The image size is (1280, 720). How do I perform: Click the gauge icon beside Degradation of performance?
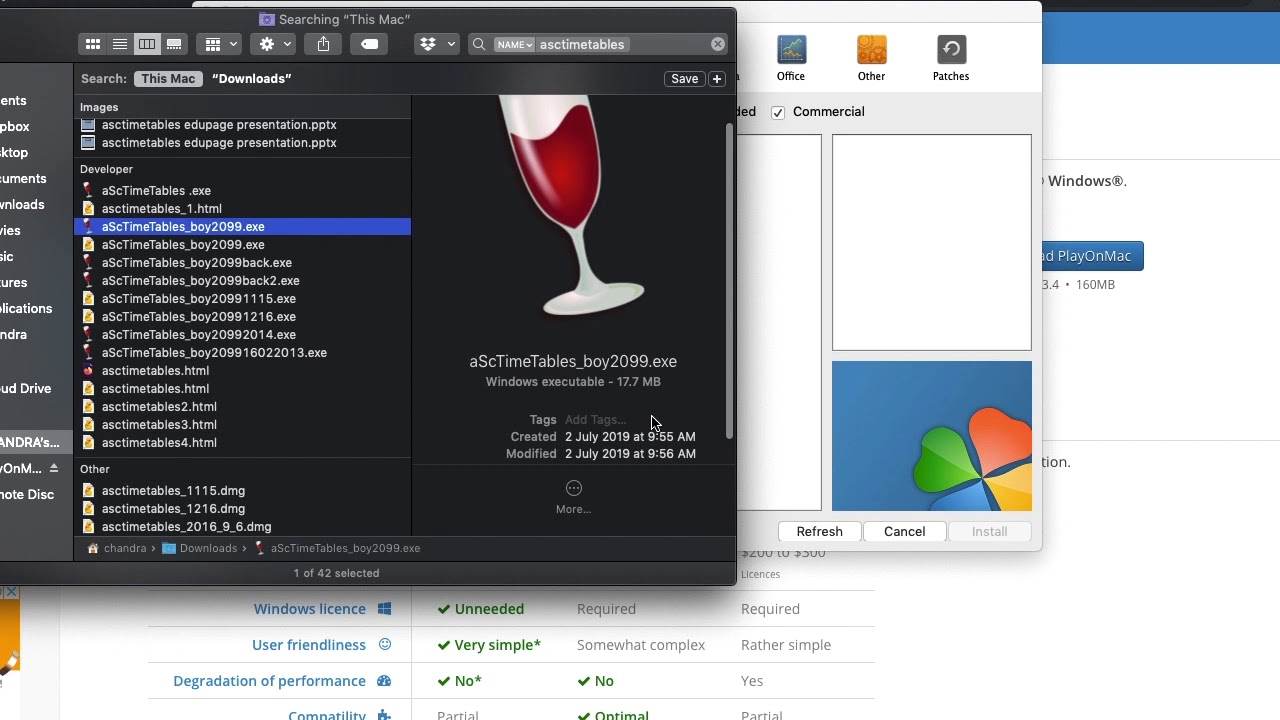click(x=384, y=681)
